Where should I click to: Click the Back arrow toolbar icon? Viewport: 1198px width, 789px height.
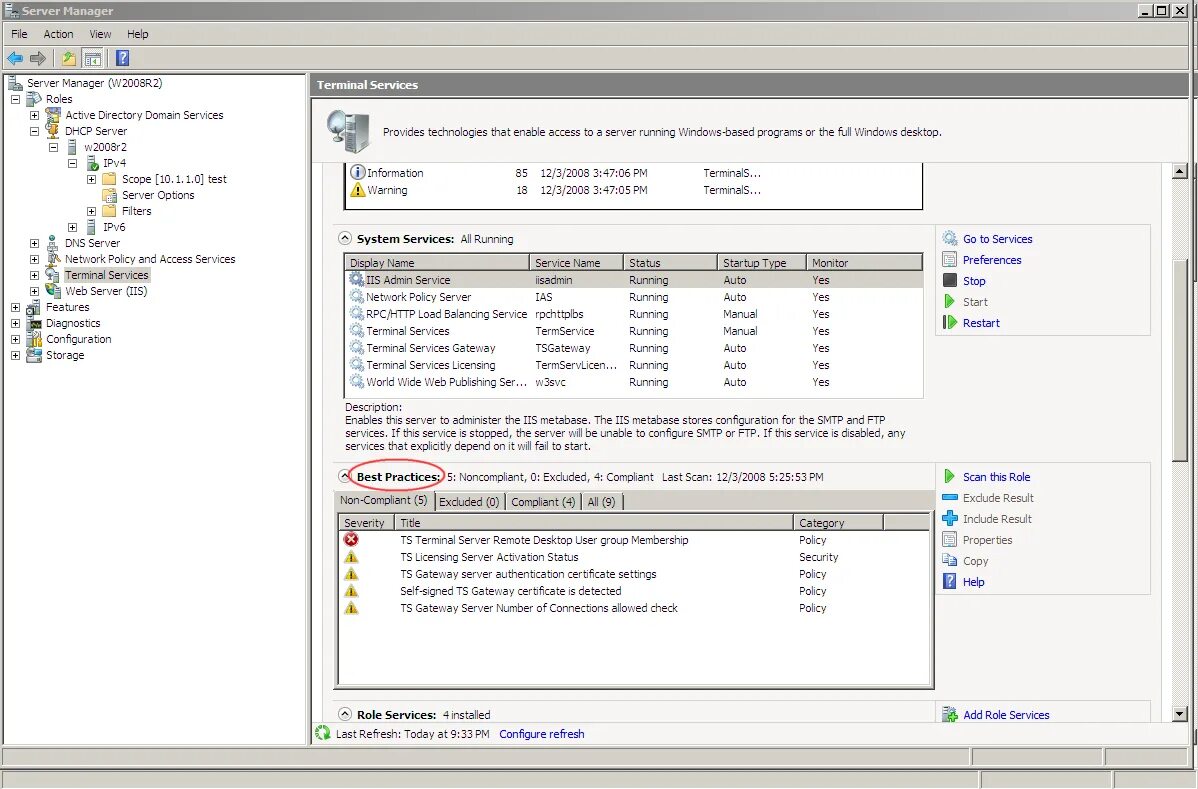pos(15,58)
